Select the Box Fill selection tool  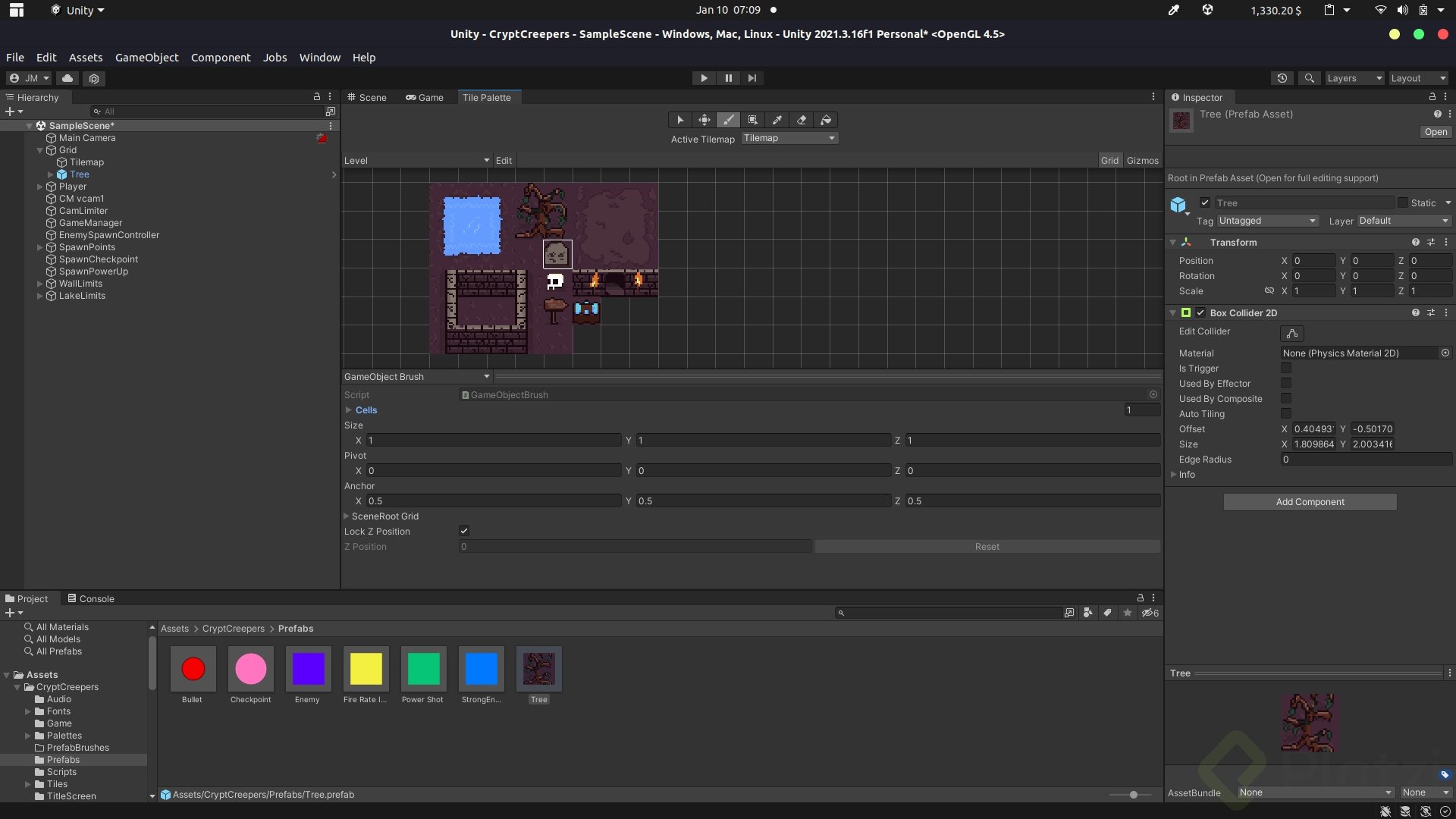(x=753, y=120)
